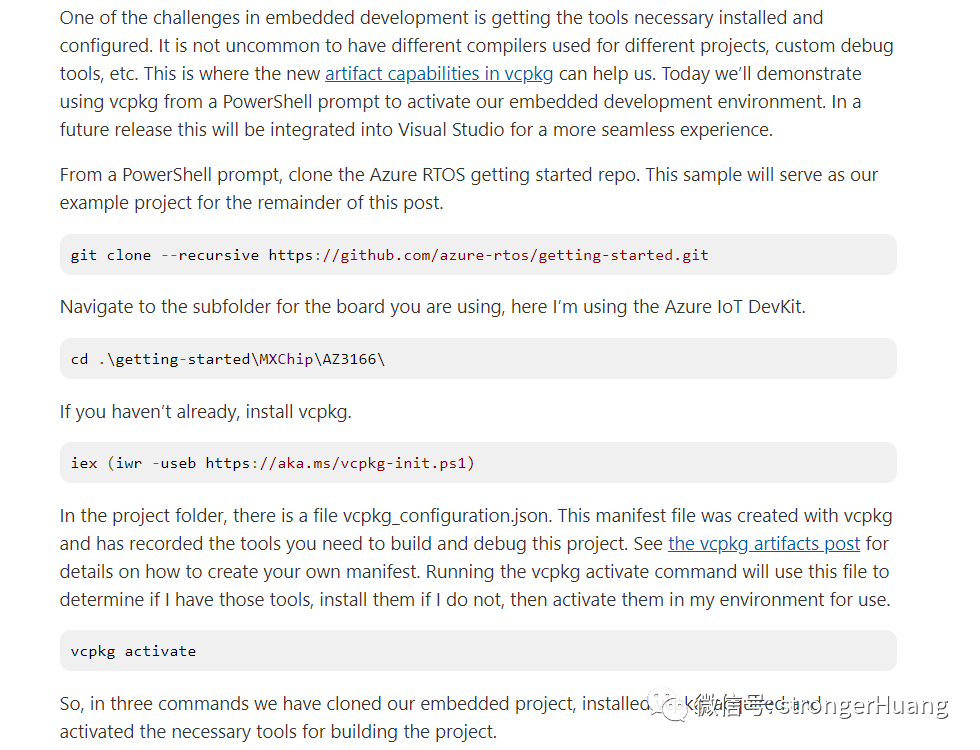Click the -useb flag in iex command
Screen dimensions: 980x750
pyautogui.click(x=174, y=463)
